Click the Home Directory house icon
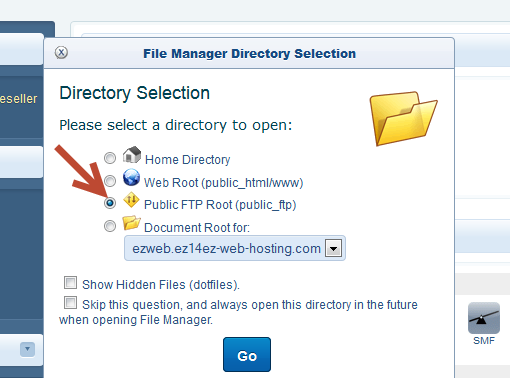This screenshot has width=510, height=378. click(x=132, y=155)
